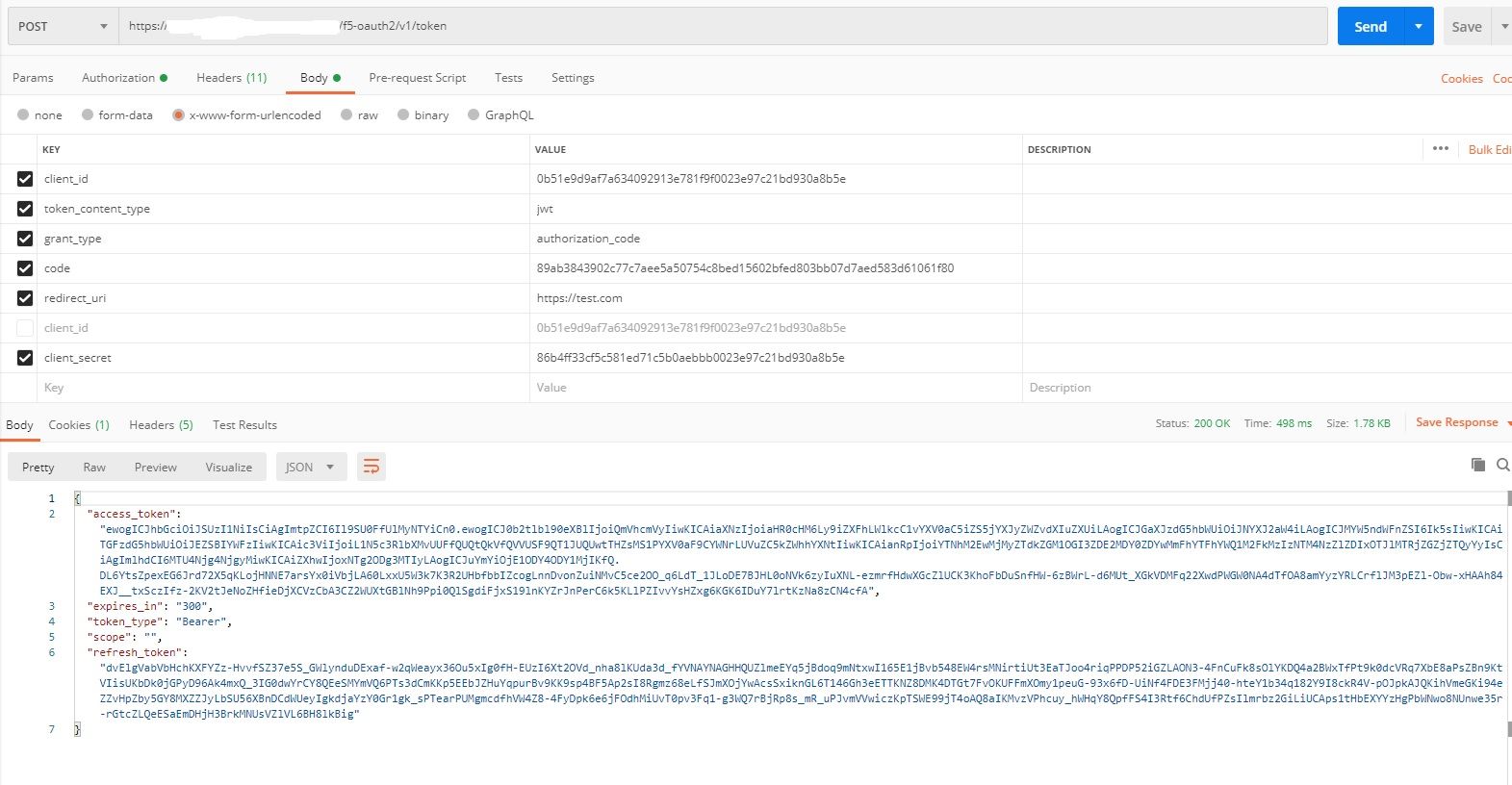The height and width of the screenshot is (785, 1512).
Task: Open search in response body
Action: click(1502, 466)
